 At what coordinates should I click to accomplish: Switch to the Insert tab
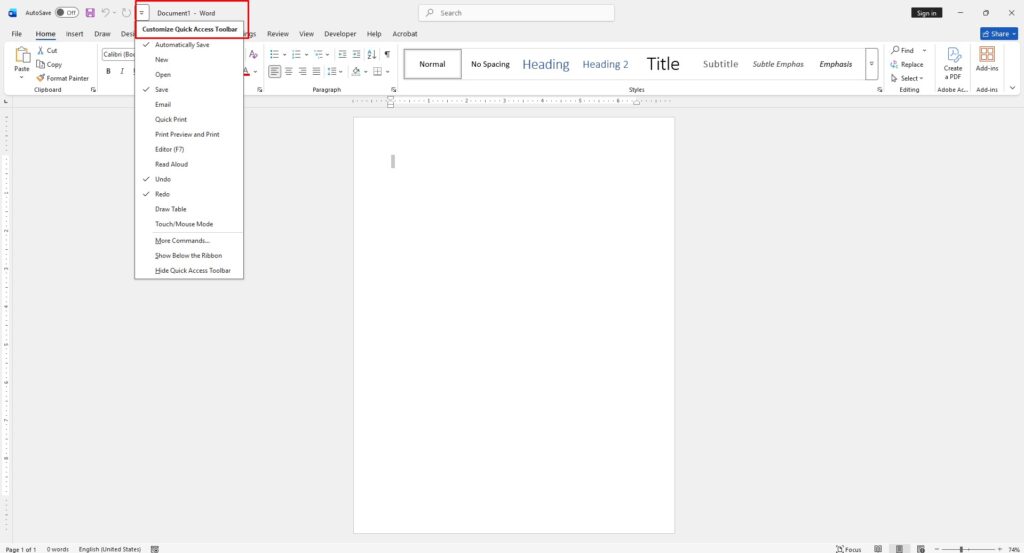(x=74, y=33)
